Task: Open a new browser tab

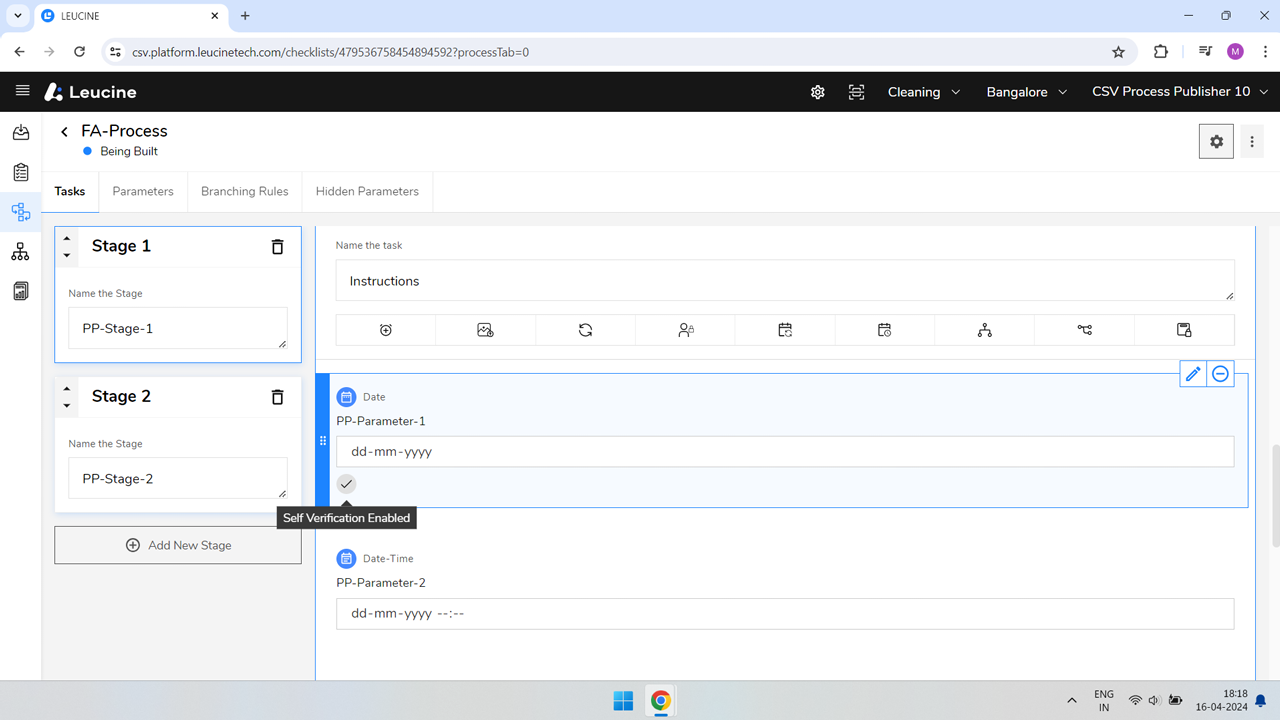Action: tap(245, 16)
